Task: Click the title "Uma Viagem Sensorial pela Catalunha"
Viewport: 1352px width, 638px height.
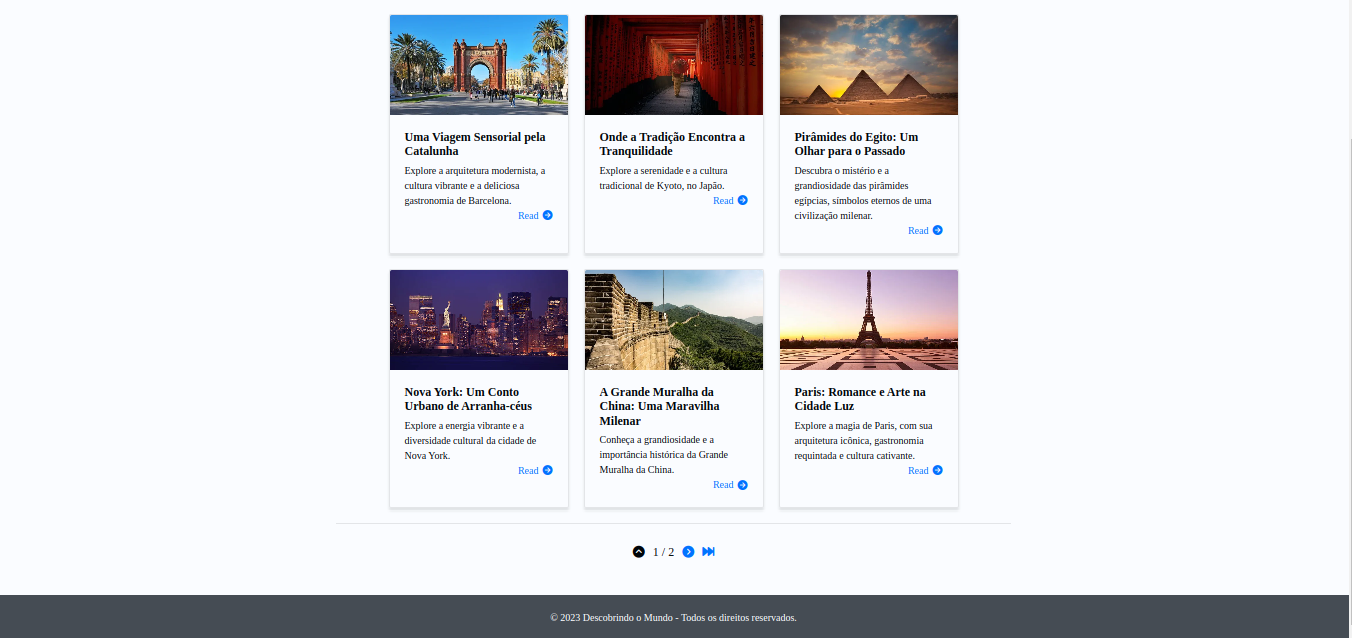Action: tap(475, 144)
